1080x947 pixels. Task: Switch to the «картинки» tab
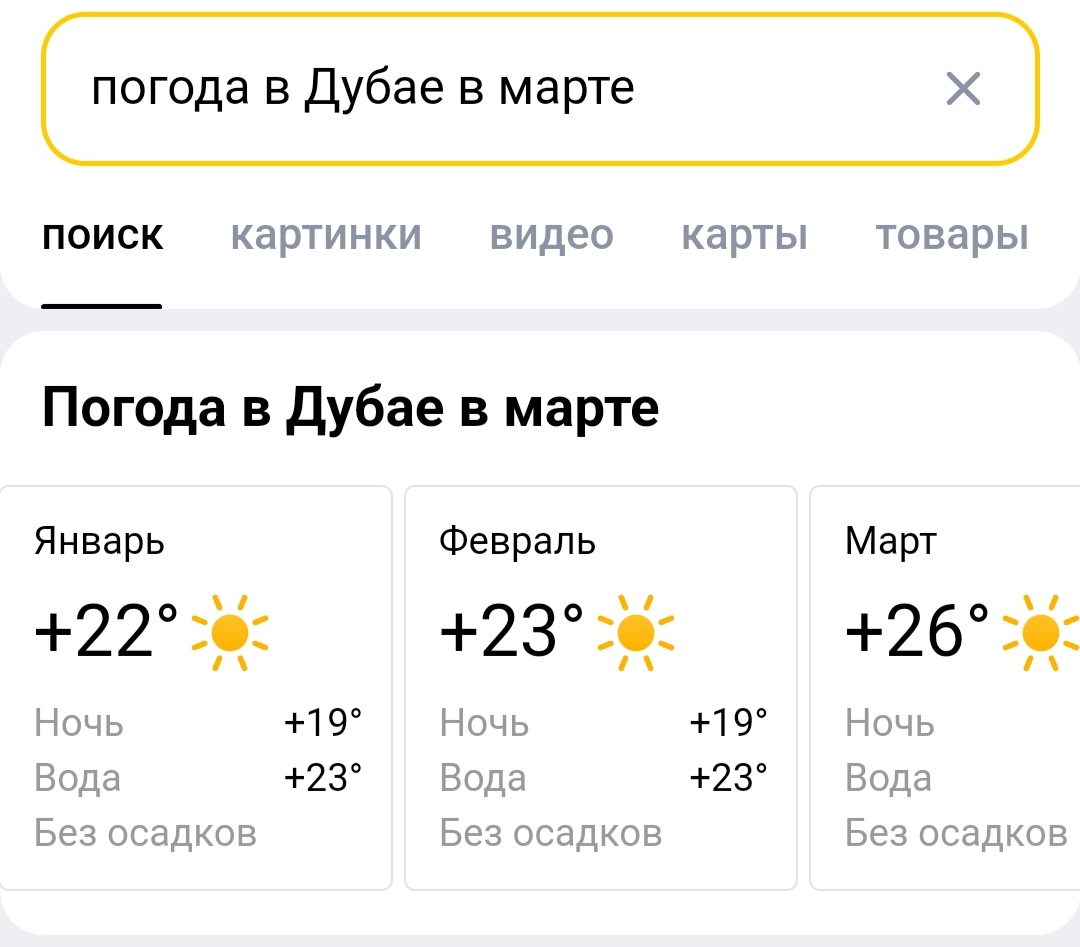coord(326,235)
